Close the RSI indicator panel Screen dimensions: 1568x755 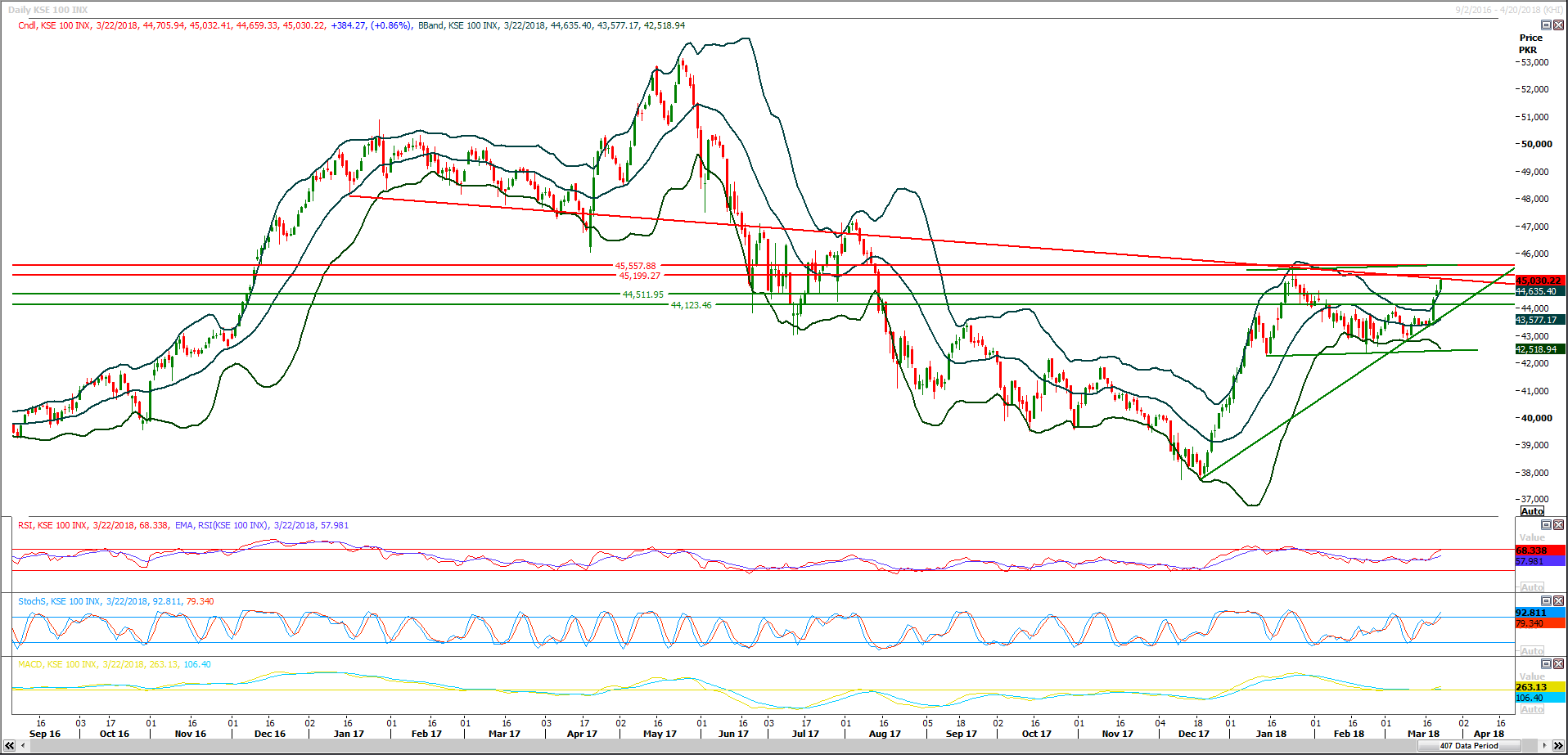coord(1558,524)
